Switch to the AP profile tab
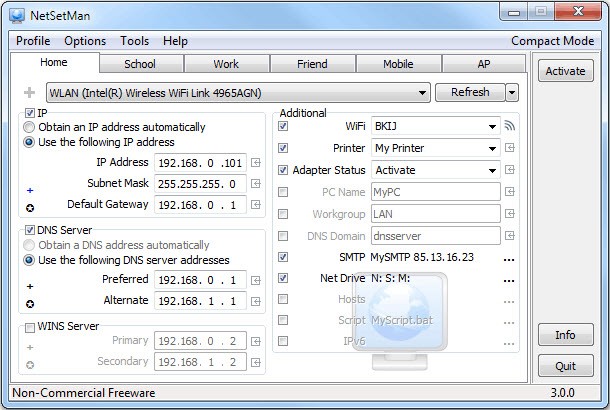This screenshot has width=610, height=410. (x=484, y=64)
